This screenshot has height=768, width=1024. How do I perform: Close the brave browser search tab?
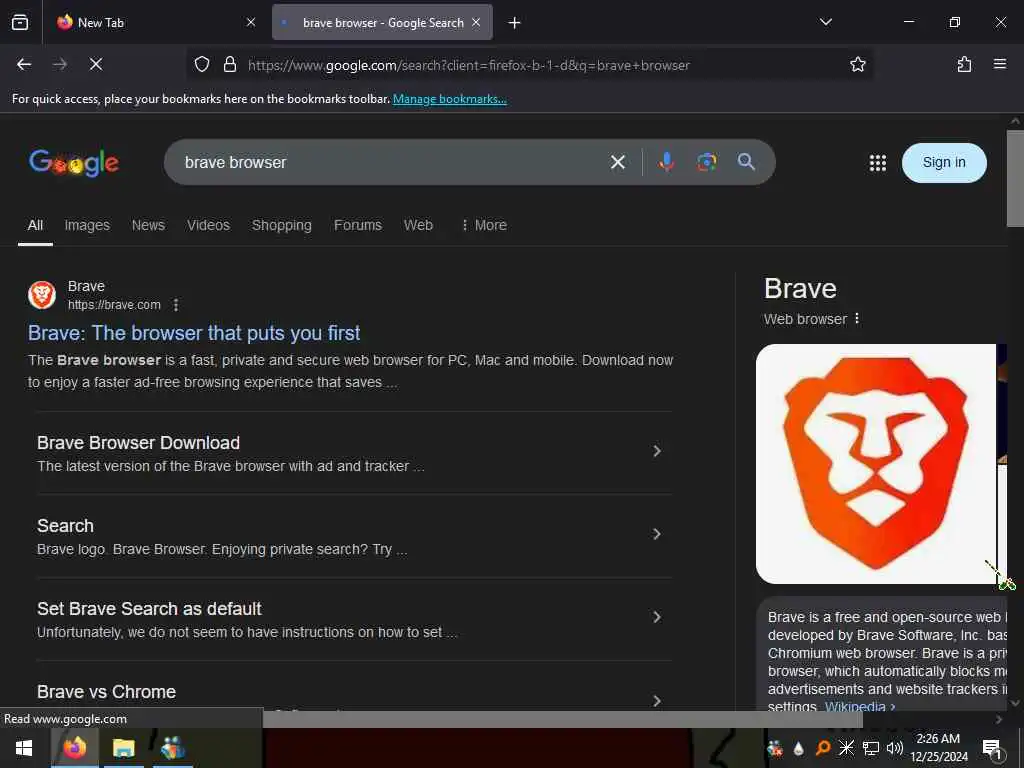pos(476,22)
